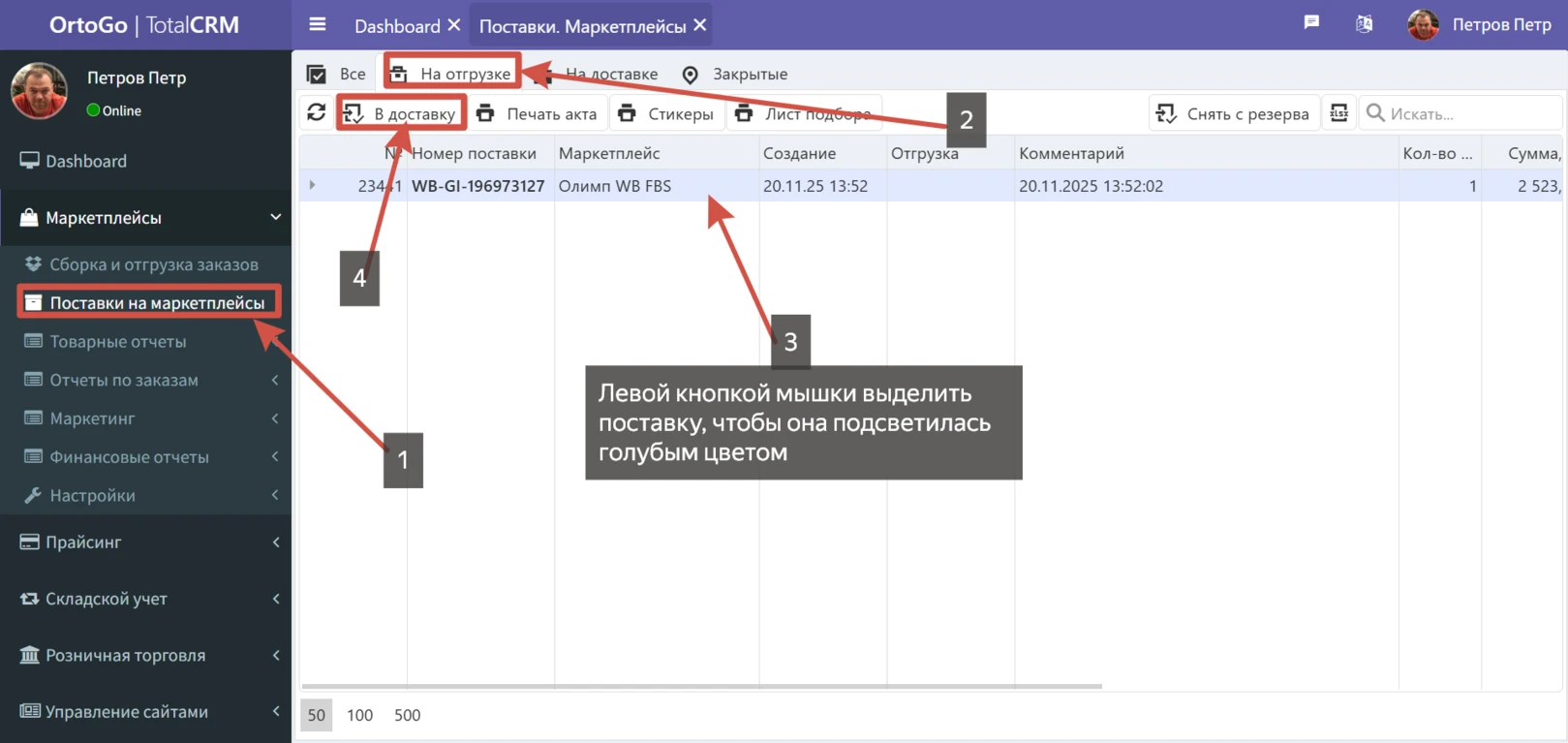
Task: Switch to the Закрытые filter tab
Action: pos(734,74)
